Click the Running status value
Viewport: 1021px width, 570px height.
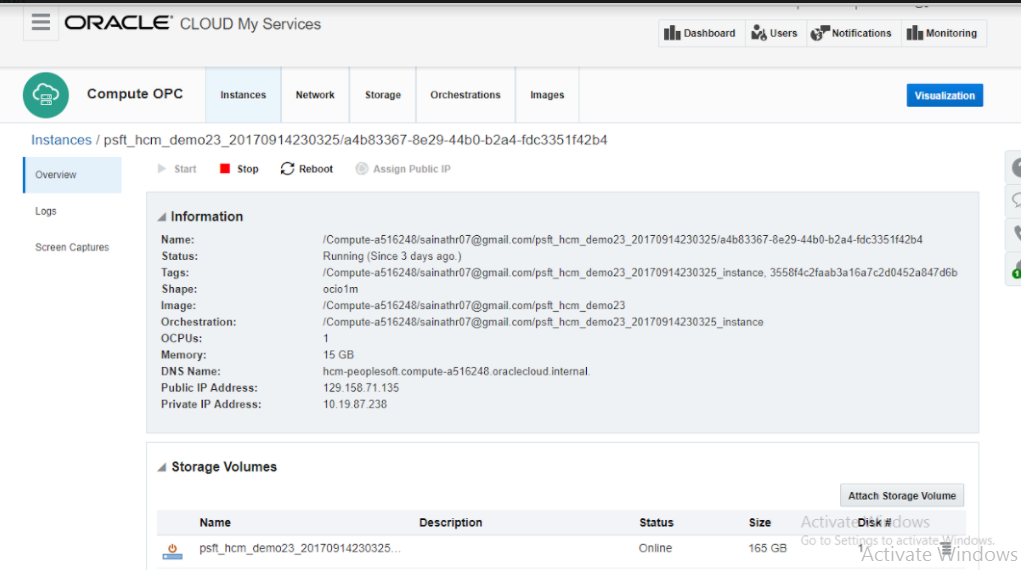[x=392, y=257]
